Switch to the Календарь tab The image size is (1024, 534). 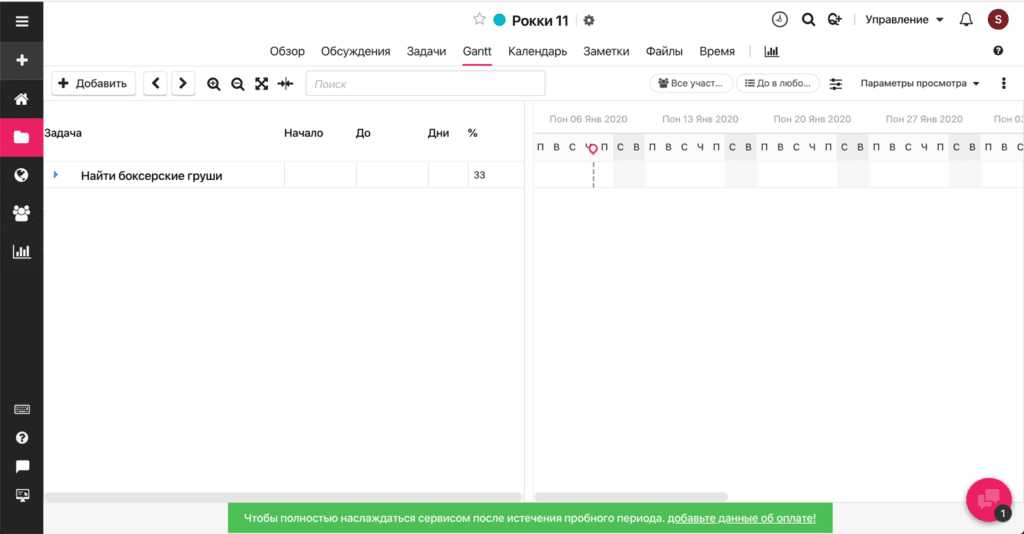537,51
